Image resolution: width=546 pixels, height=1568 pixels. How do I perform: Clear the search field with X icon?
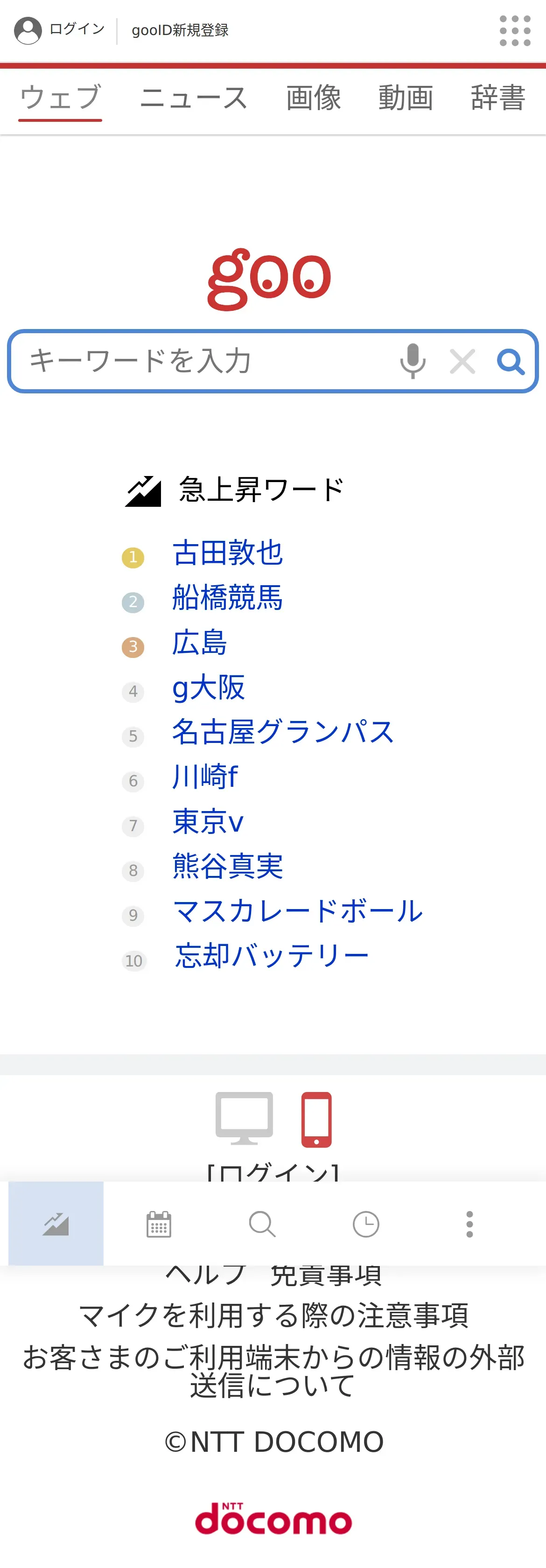(462, 362)
